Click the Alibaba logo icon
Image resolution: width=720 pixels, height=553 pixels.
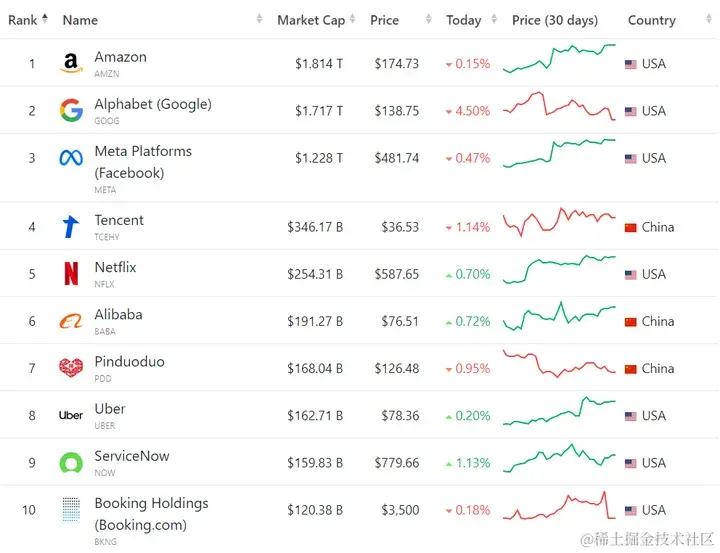click(70, 321)
